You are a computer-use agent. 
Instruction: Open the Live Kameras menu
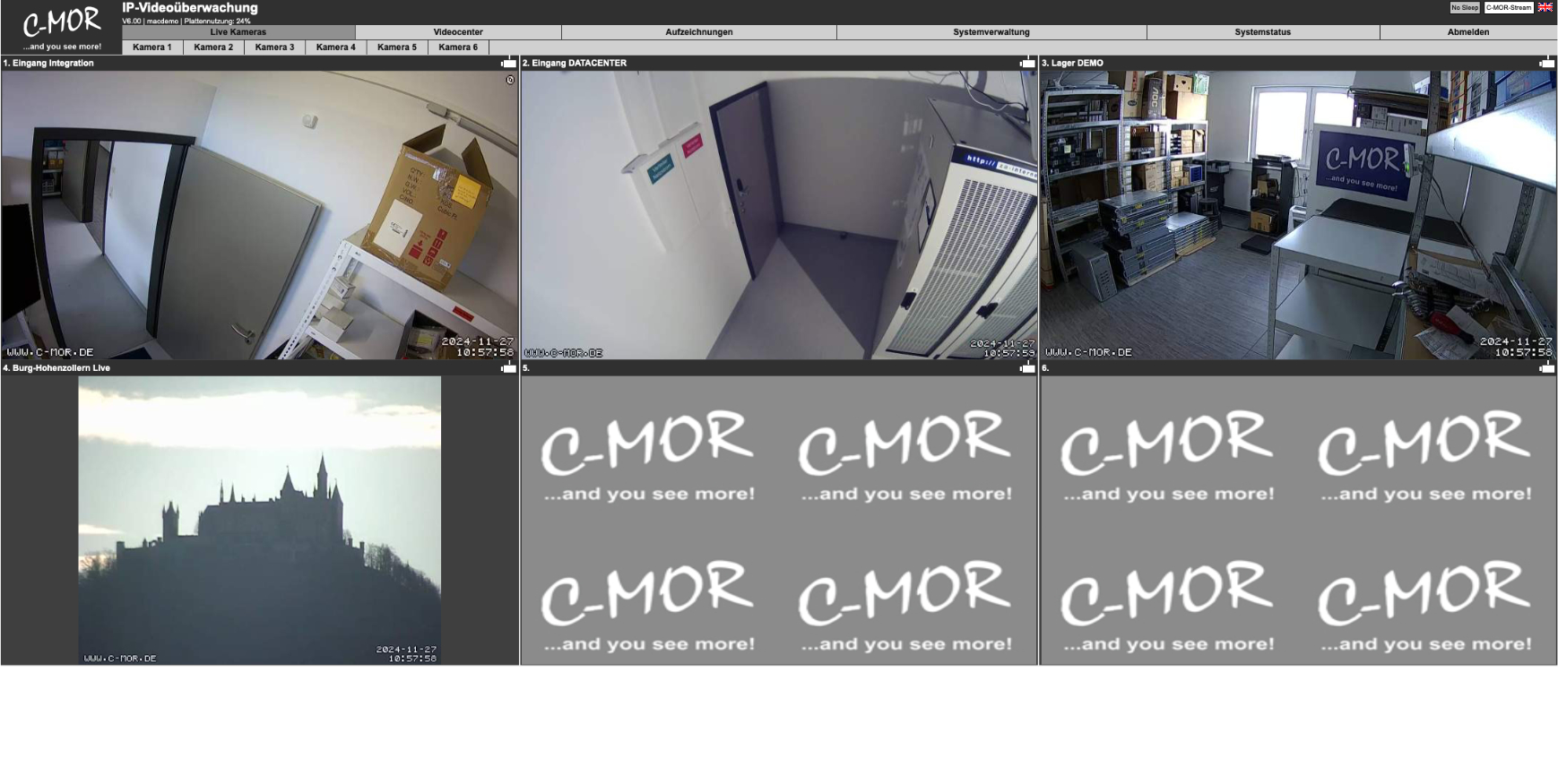[238, 32]
